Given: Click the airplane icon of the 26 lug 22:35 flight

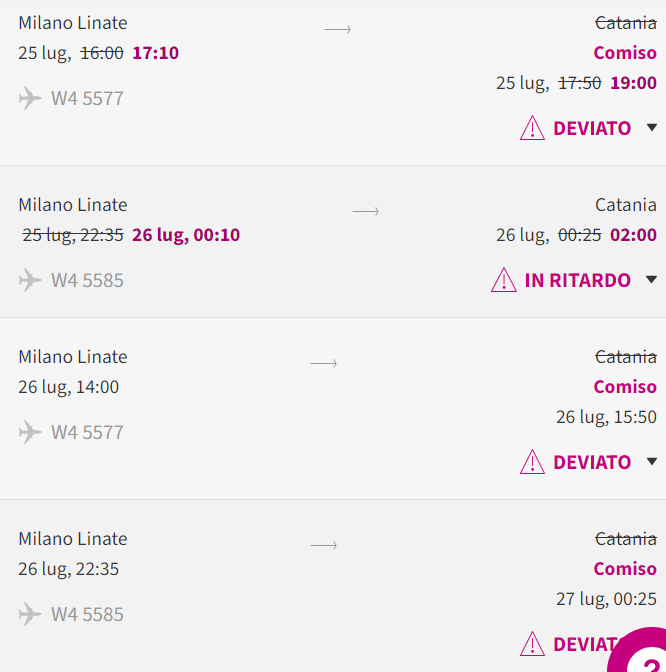Looking at the screenshot, I should tap(30, 614).
